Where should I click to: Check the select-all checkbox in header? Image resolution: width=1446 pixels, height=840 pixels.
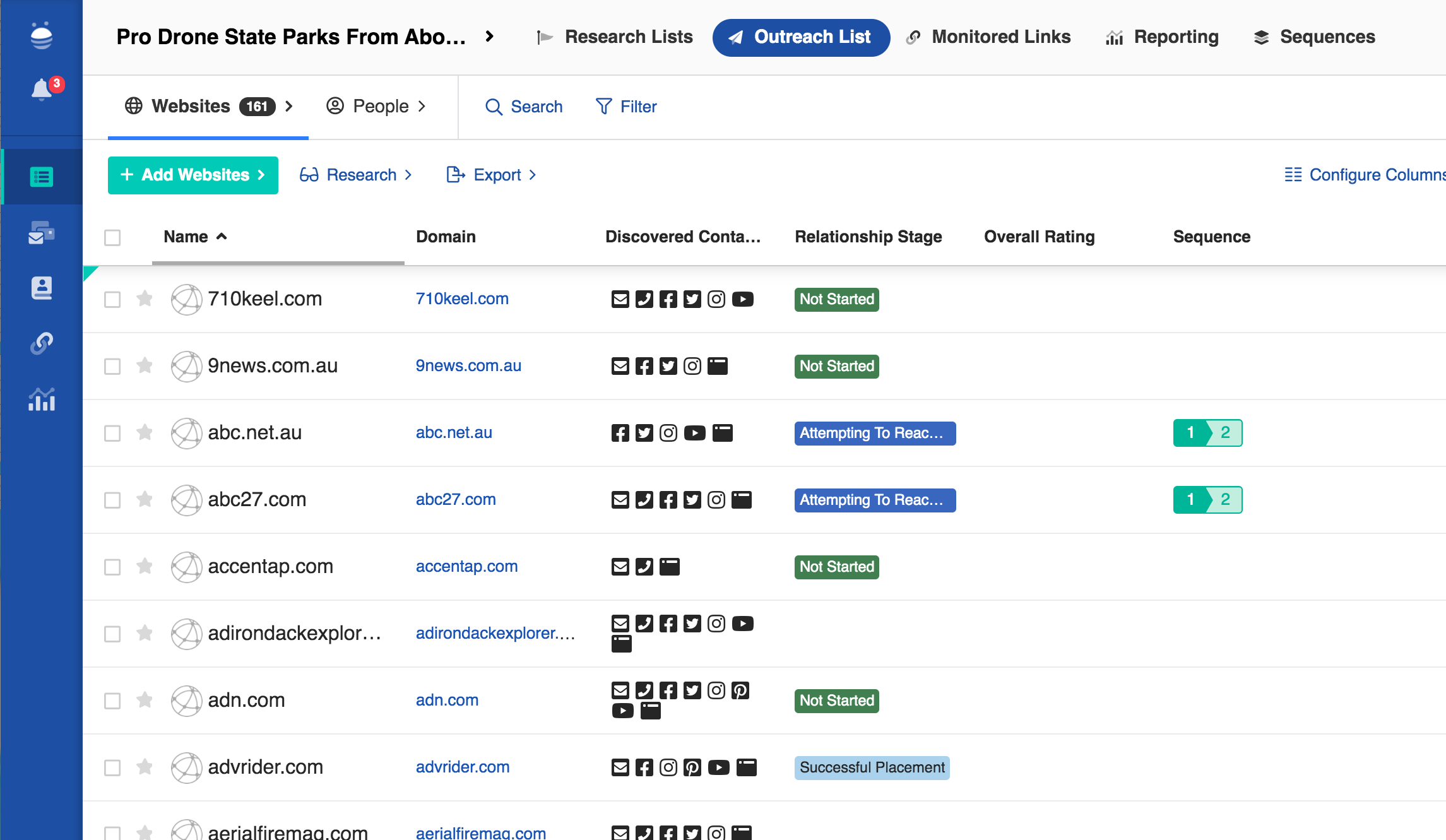(112, 237)
